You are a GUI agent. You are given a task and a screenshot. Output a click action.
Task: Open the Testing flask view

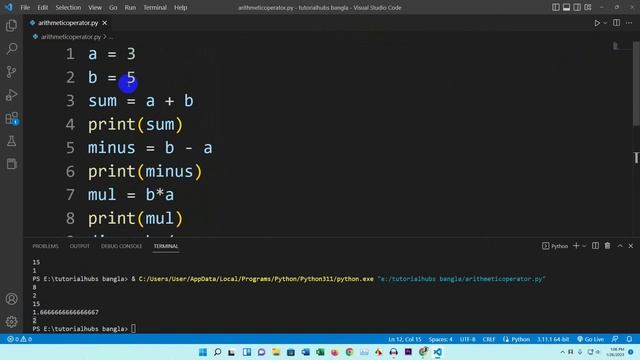pos(11,141)
